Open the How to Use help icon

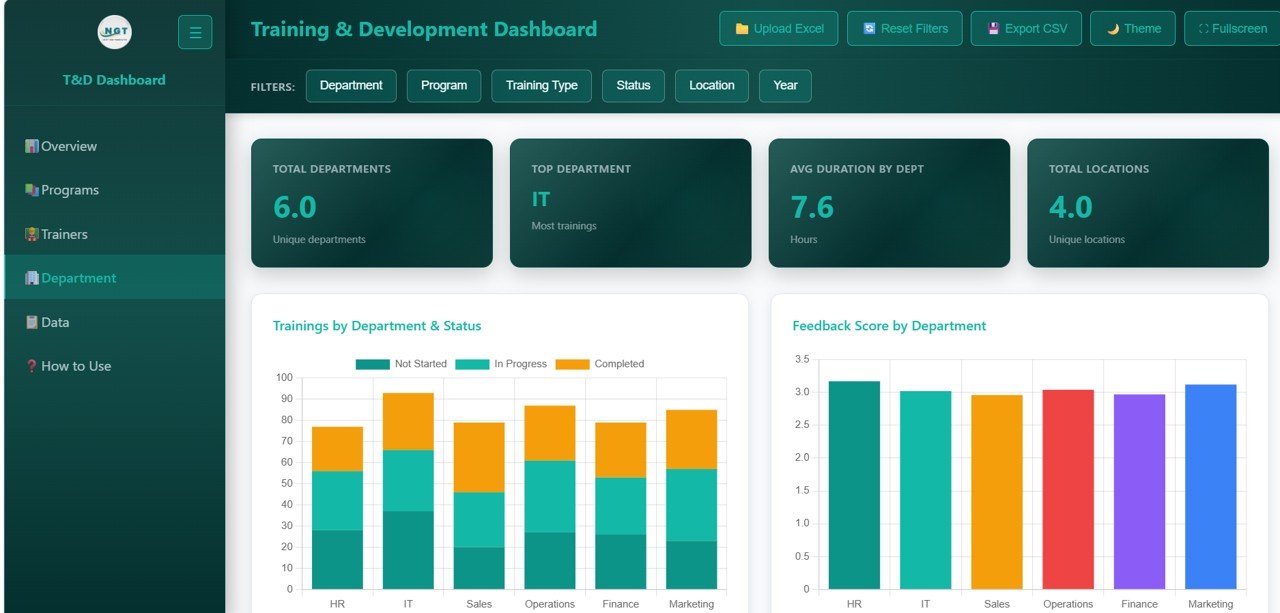click(34, 365)
